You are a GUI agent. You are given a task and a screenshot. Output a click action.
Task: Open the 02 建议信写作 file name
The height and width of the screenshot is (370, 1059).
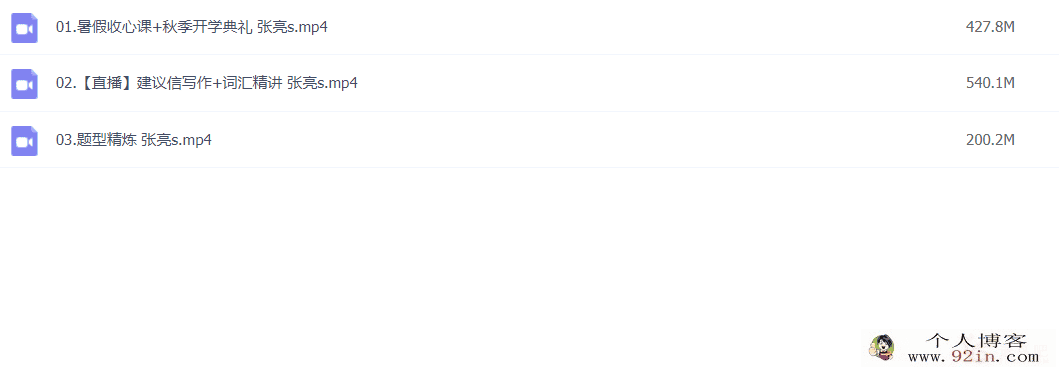coord(207,84)
